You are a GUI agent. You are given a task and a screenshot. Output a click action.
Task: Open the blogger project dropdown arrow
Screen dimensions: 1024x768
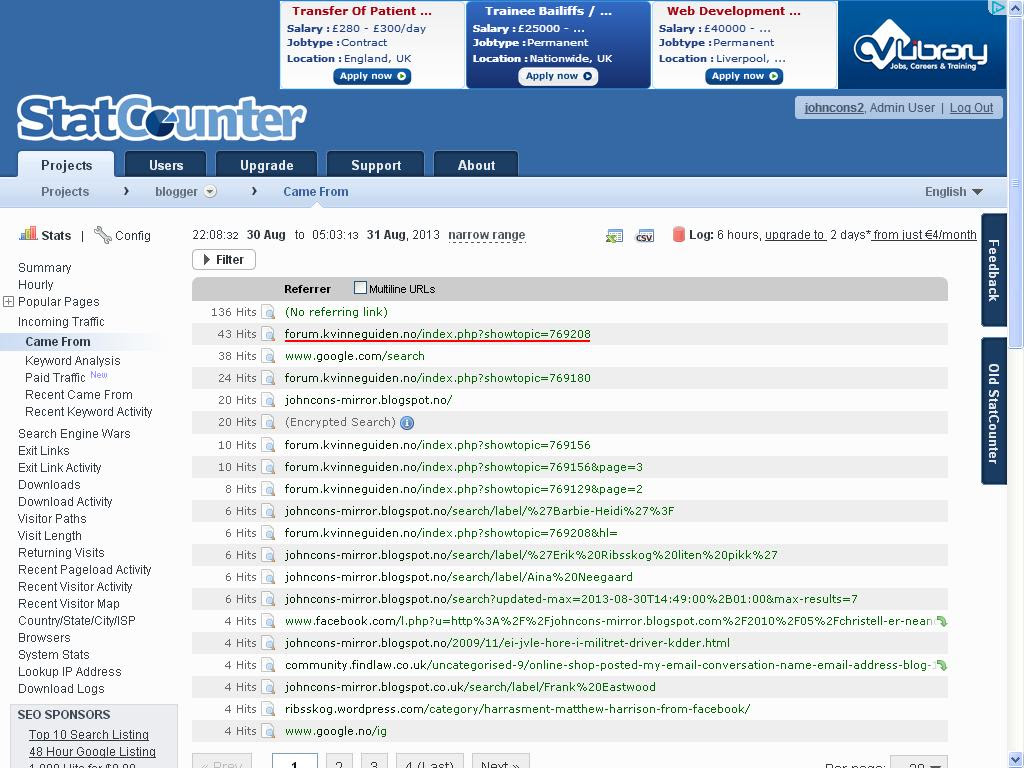pos(210,192)
